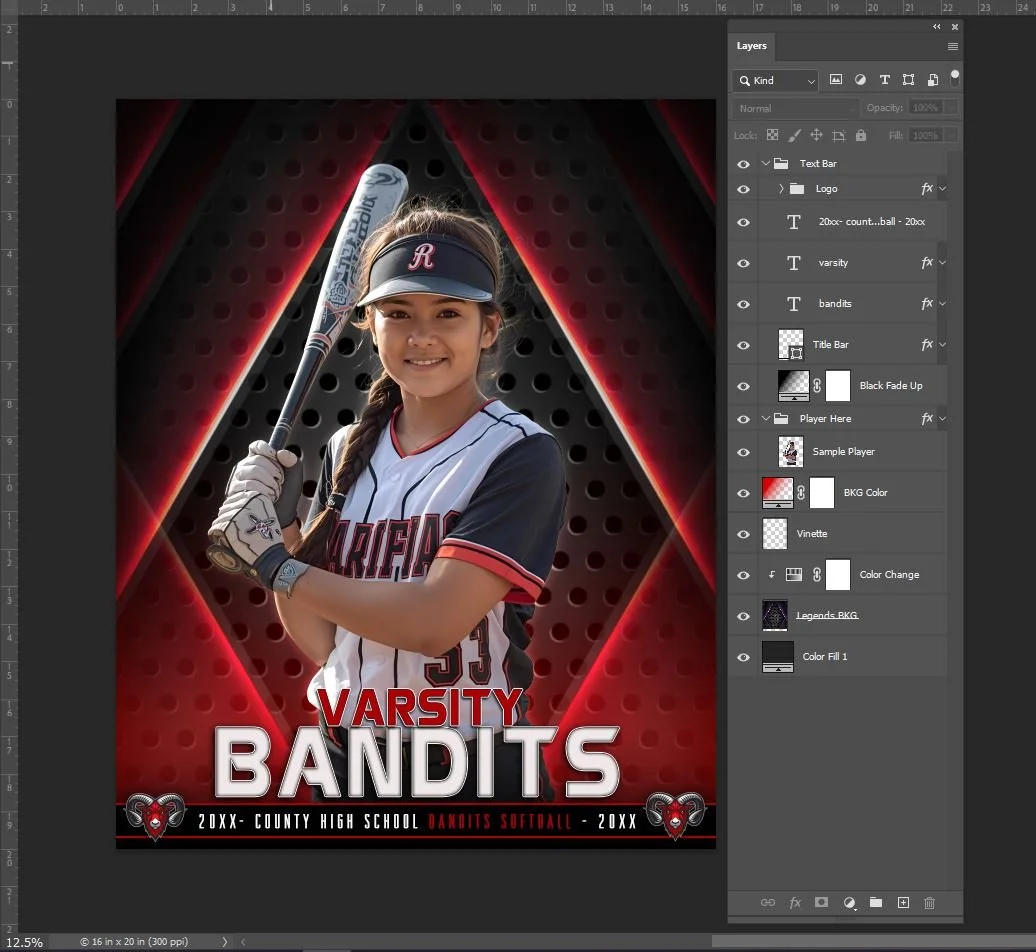Select the Legends BKG layer thumbnail
This screenshot has height=952, width=1036.
coord(775,616)
